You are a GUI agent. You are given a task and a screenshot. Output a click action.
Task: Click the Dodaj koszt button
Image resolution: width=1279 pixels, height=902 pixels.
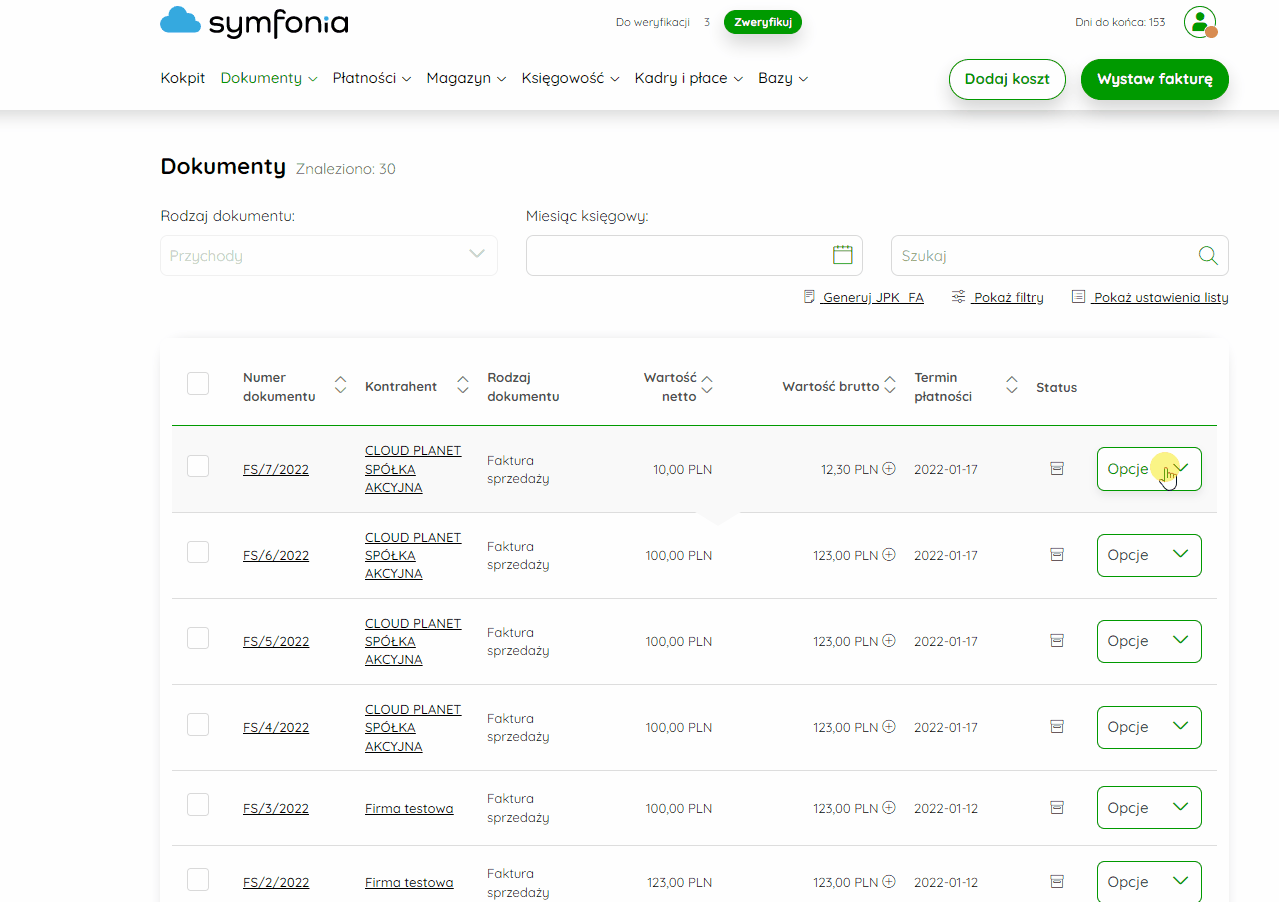tap(1007, 79)
